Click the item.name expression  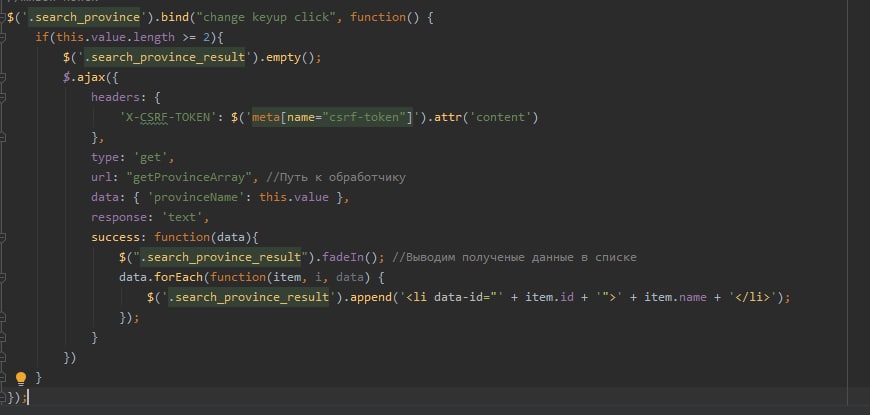pyautogui.click(x=675, y=297)
